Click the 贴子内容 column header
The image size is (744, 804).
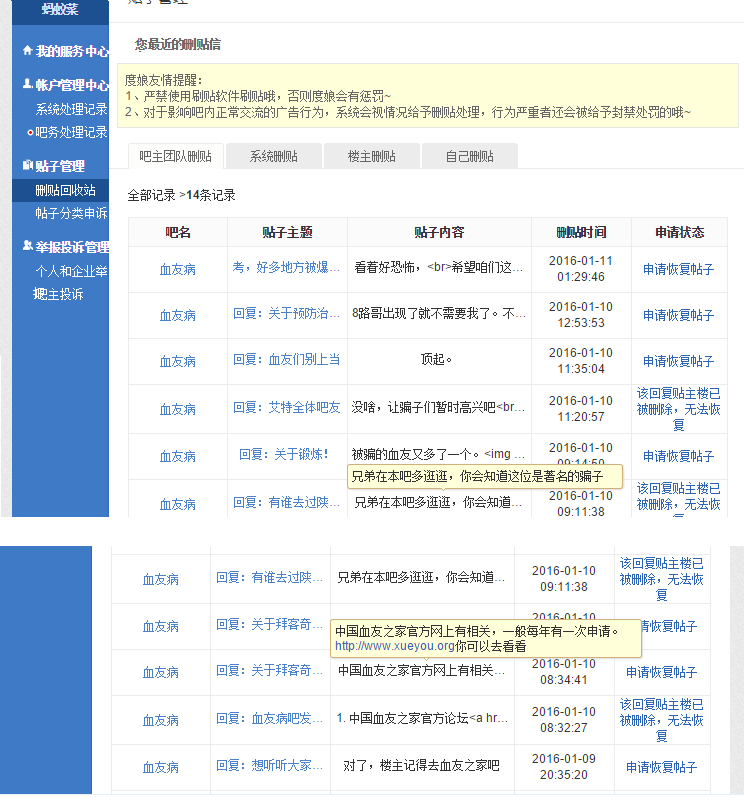439,232
